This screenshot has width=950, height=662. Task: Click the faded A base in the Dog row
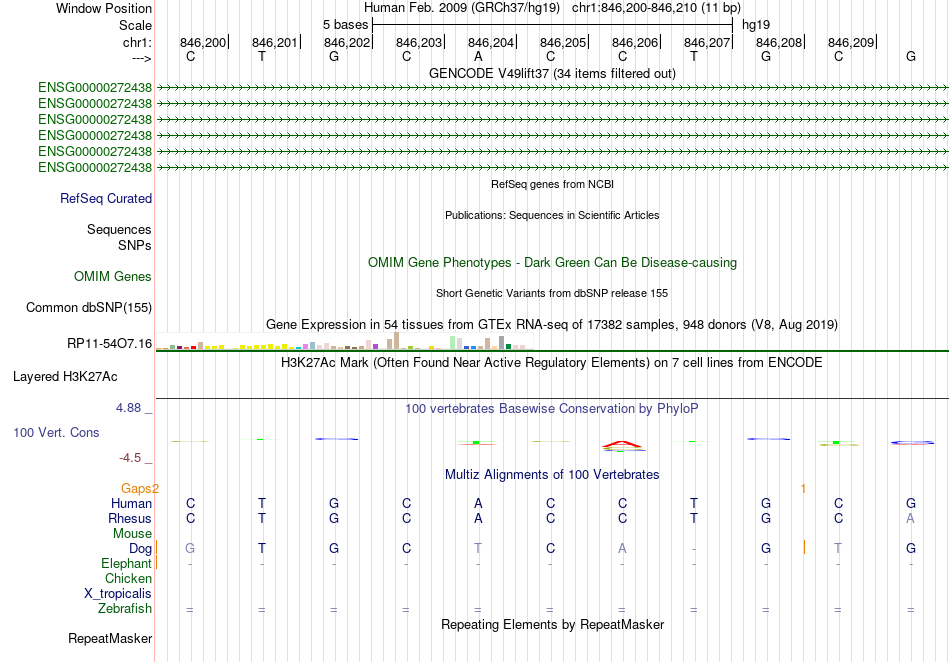[622, 549]
